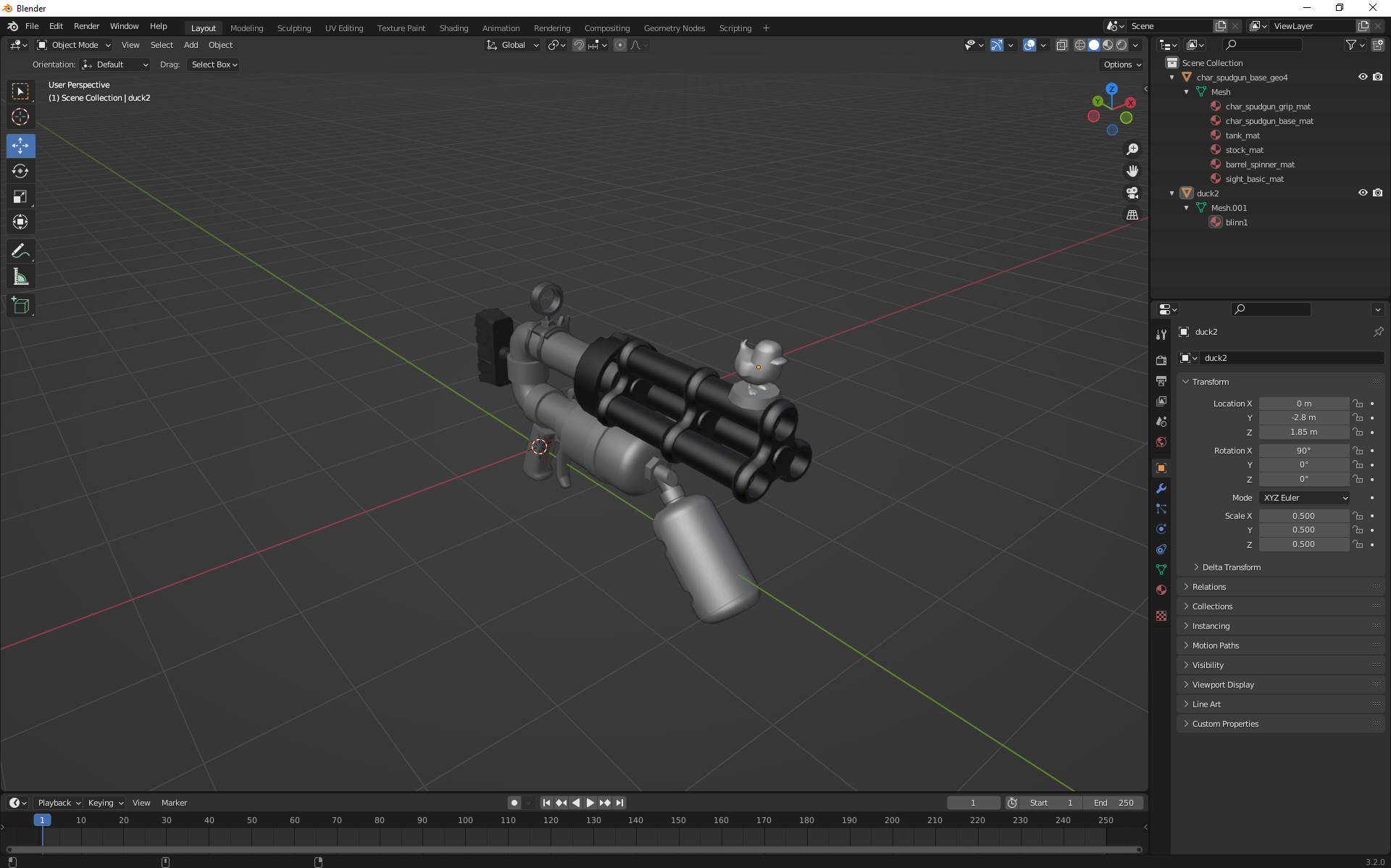Select the Annotate tool

tap(20, 251)
